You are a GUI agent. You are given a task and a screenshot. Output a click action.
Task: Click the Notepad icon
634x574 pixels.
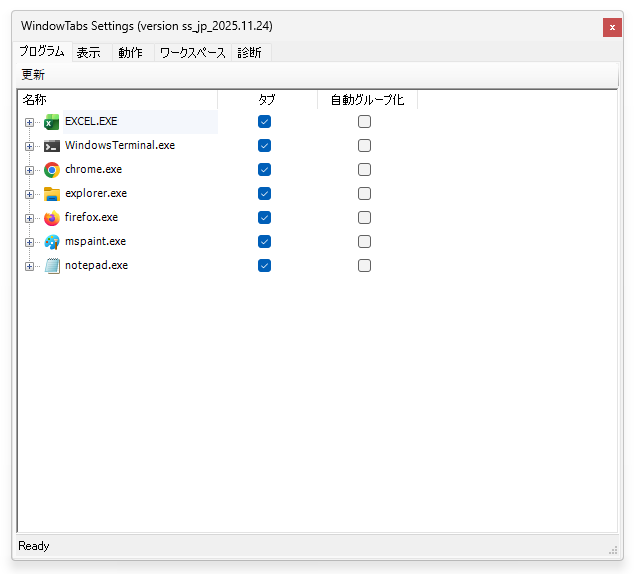point(52,266)
